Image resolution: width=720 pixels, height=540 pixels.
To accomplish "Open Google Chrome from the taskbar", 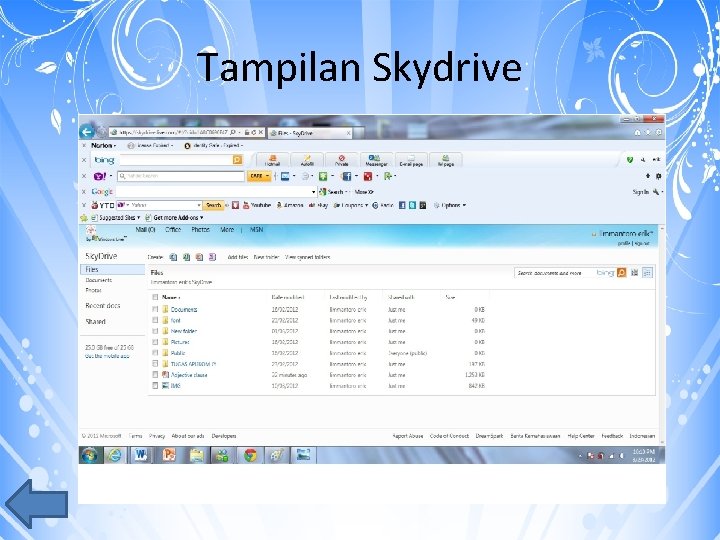I will pos(250,455).
